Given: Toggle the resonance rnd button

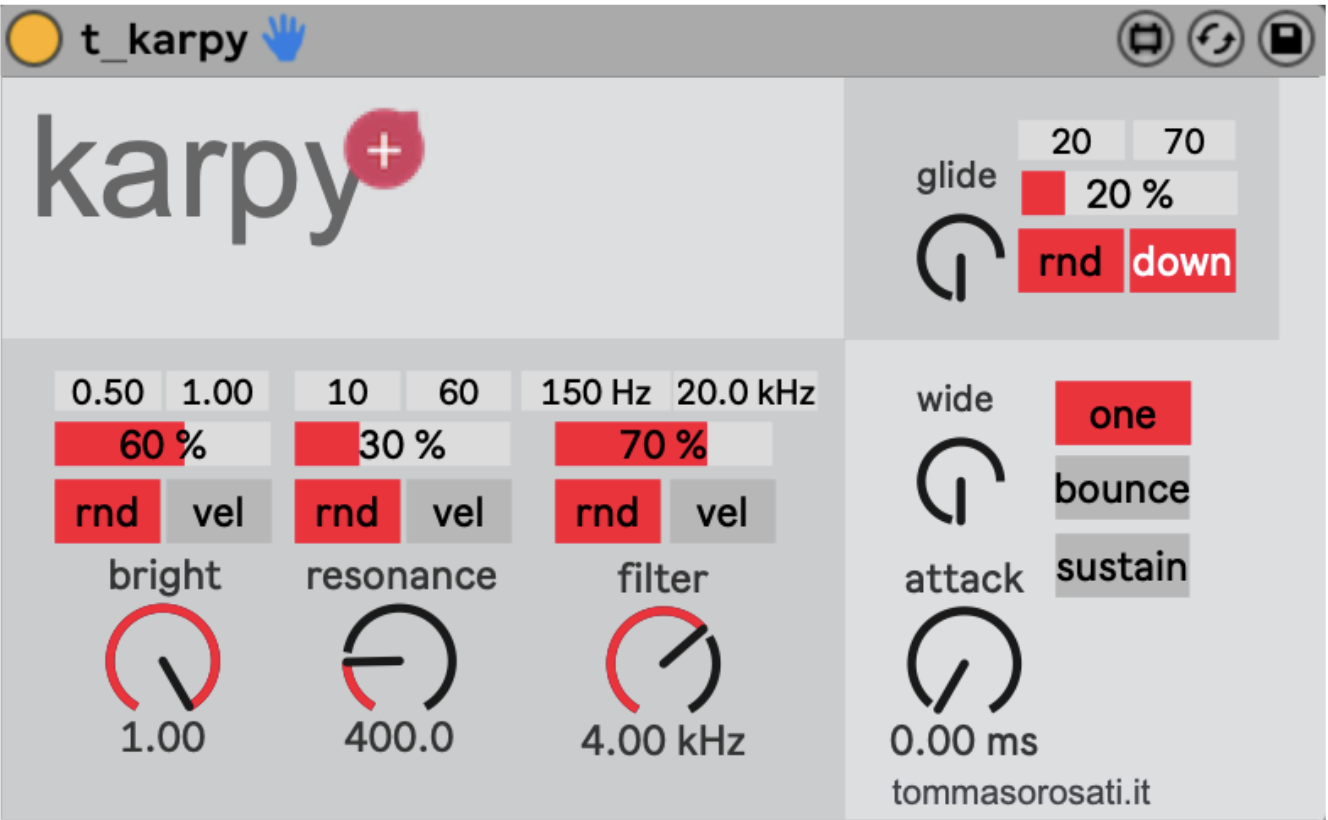Looking at the screenshot, I should point(347,512).
